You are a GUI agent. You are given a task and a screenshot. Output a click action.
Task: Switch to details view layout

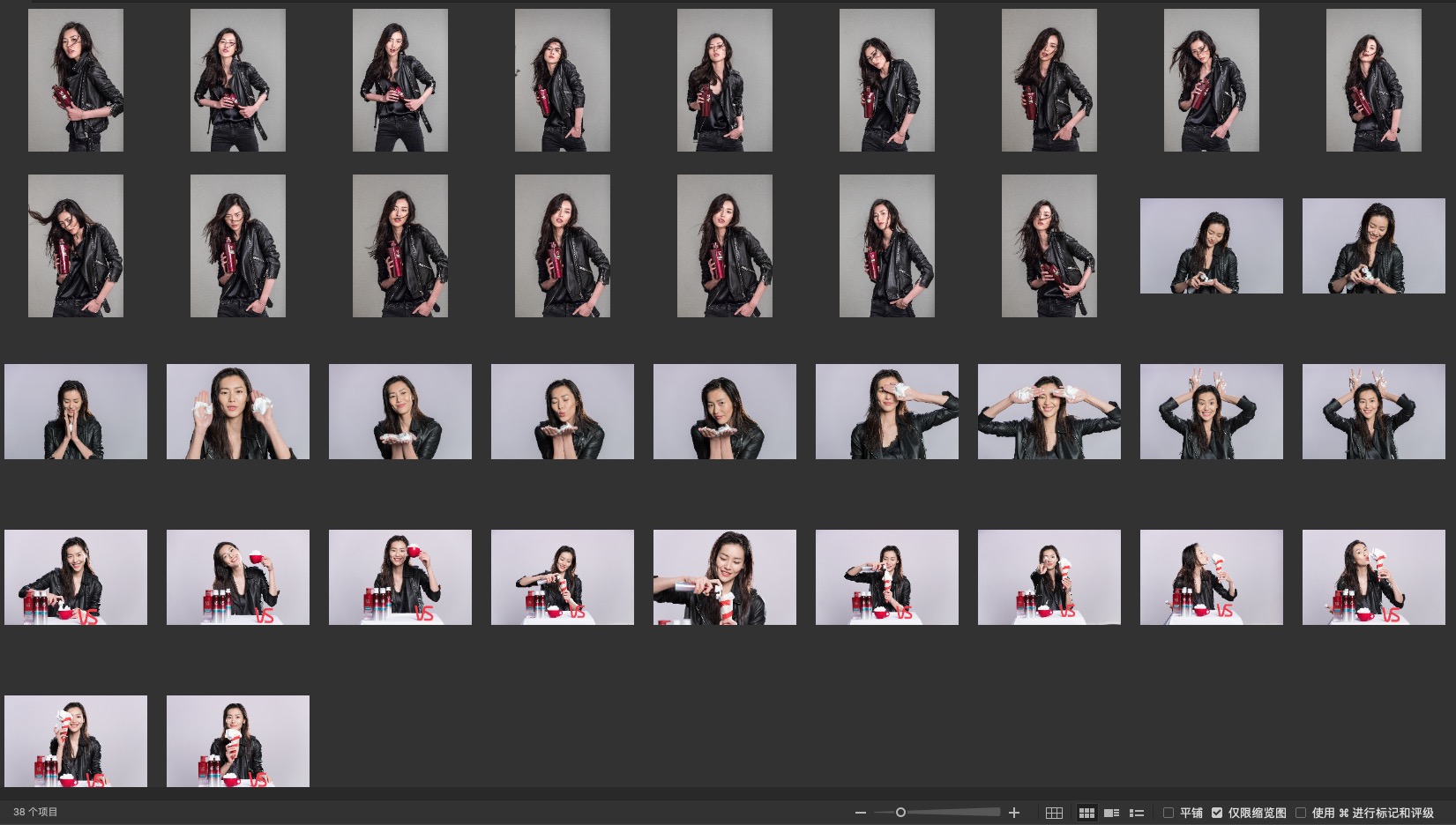click(x=1112, y=813)
